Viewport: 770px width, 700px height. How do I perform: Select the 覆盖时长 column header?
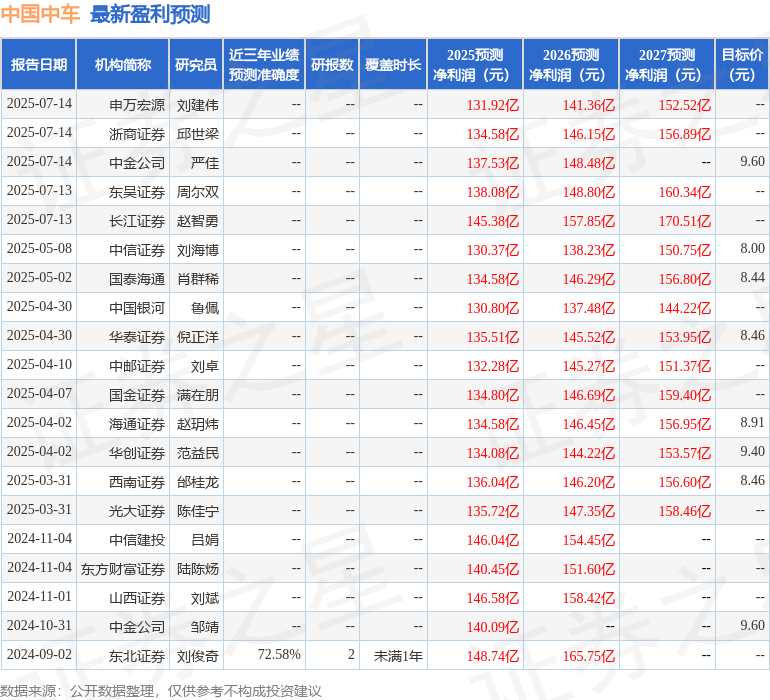tap(393, 64)
